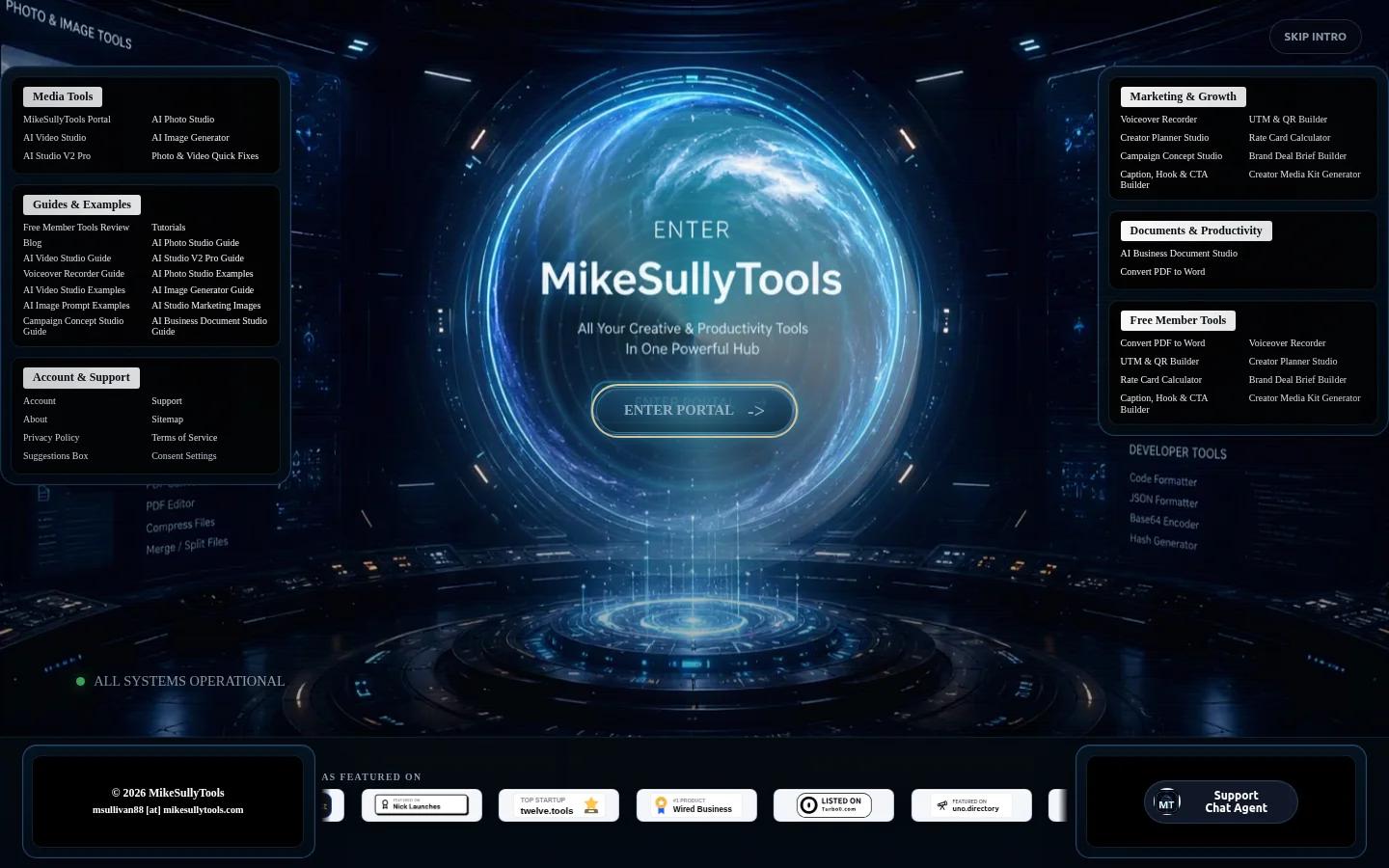Open Creator Planner Studio in Marketing & Growth
The height and width of the screenshot is (868, 1389).
click(1164, 138)
